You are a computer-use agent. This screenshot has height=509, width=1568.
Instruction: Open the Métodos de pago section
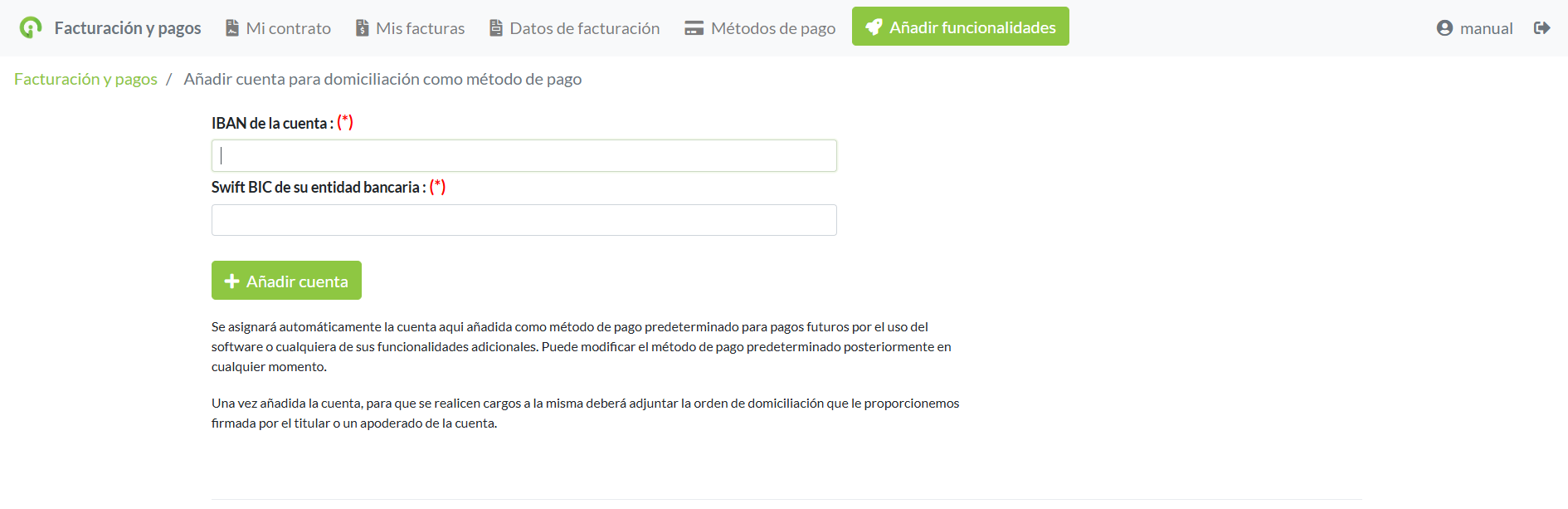click(772, 28)
